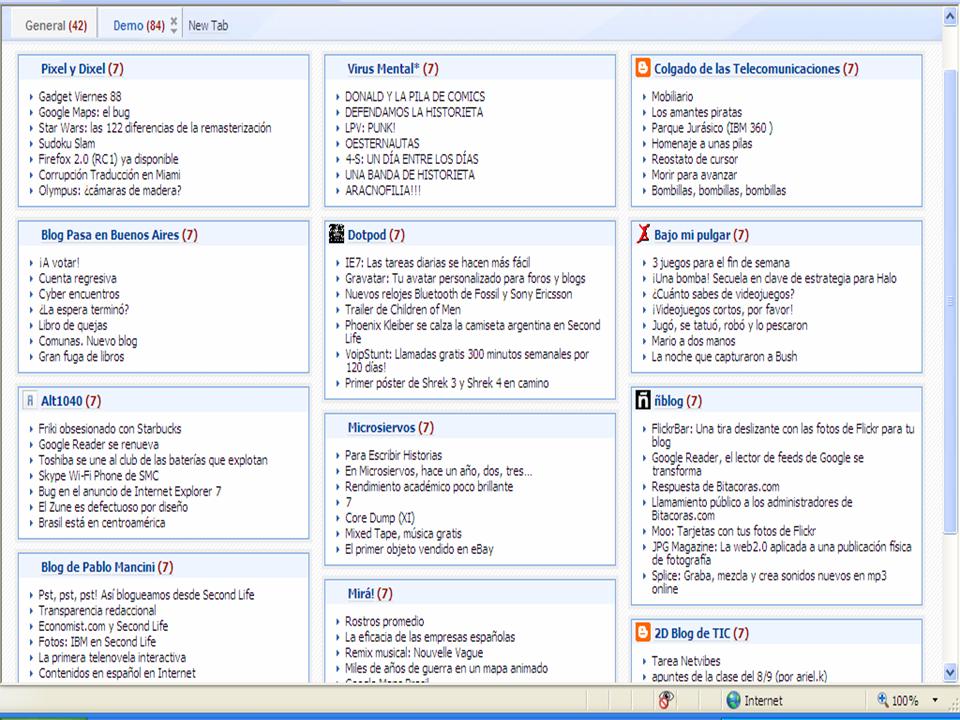Open the 'ARACNOFILIA!!!' post
The image size is (960, 720).
(383, 190)
